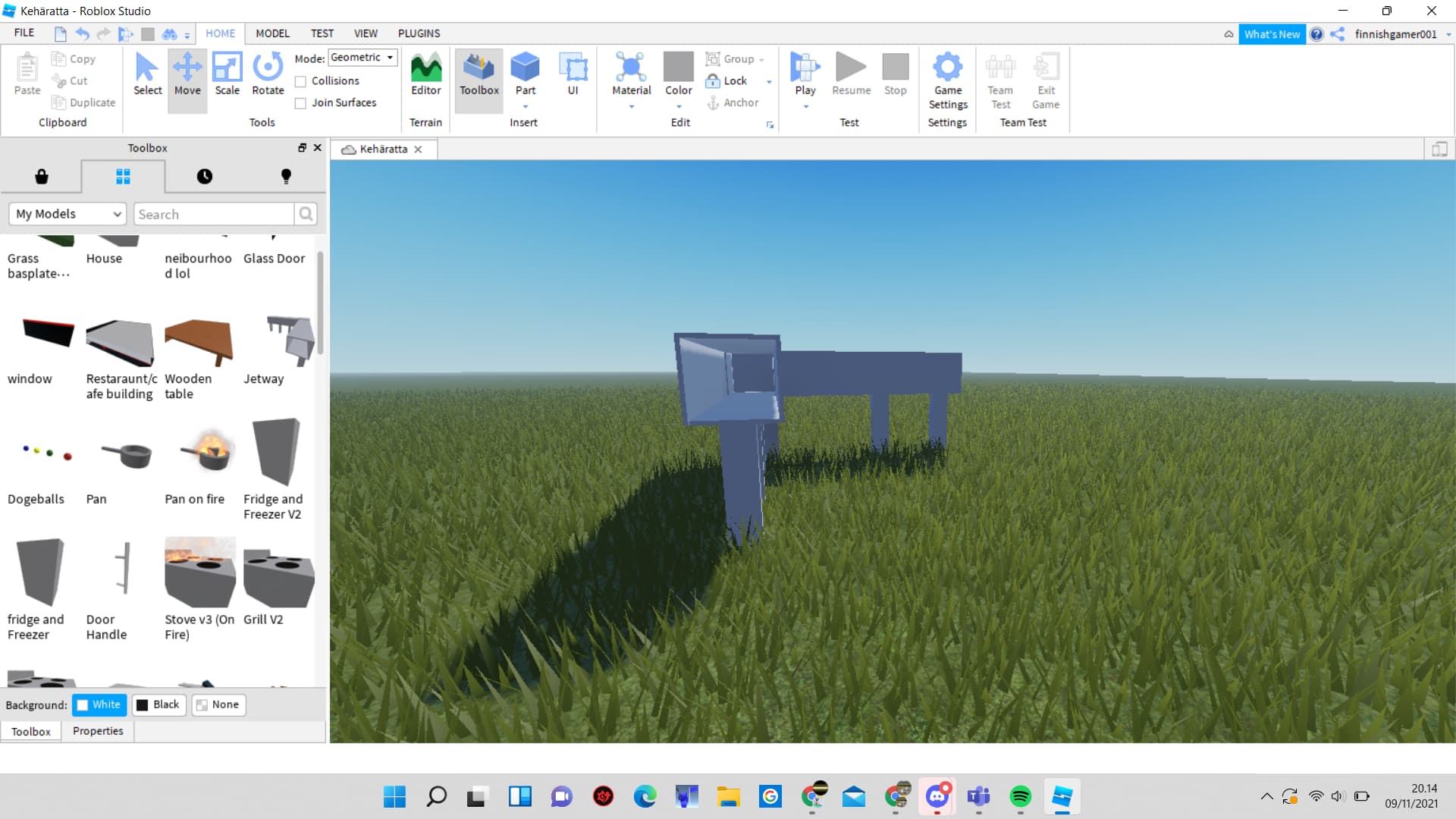The image size is (1456, 819).
Task: Toggle the viewport side panel icon
Action: pyautogui.click(x=1439, y=149)
